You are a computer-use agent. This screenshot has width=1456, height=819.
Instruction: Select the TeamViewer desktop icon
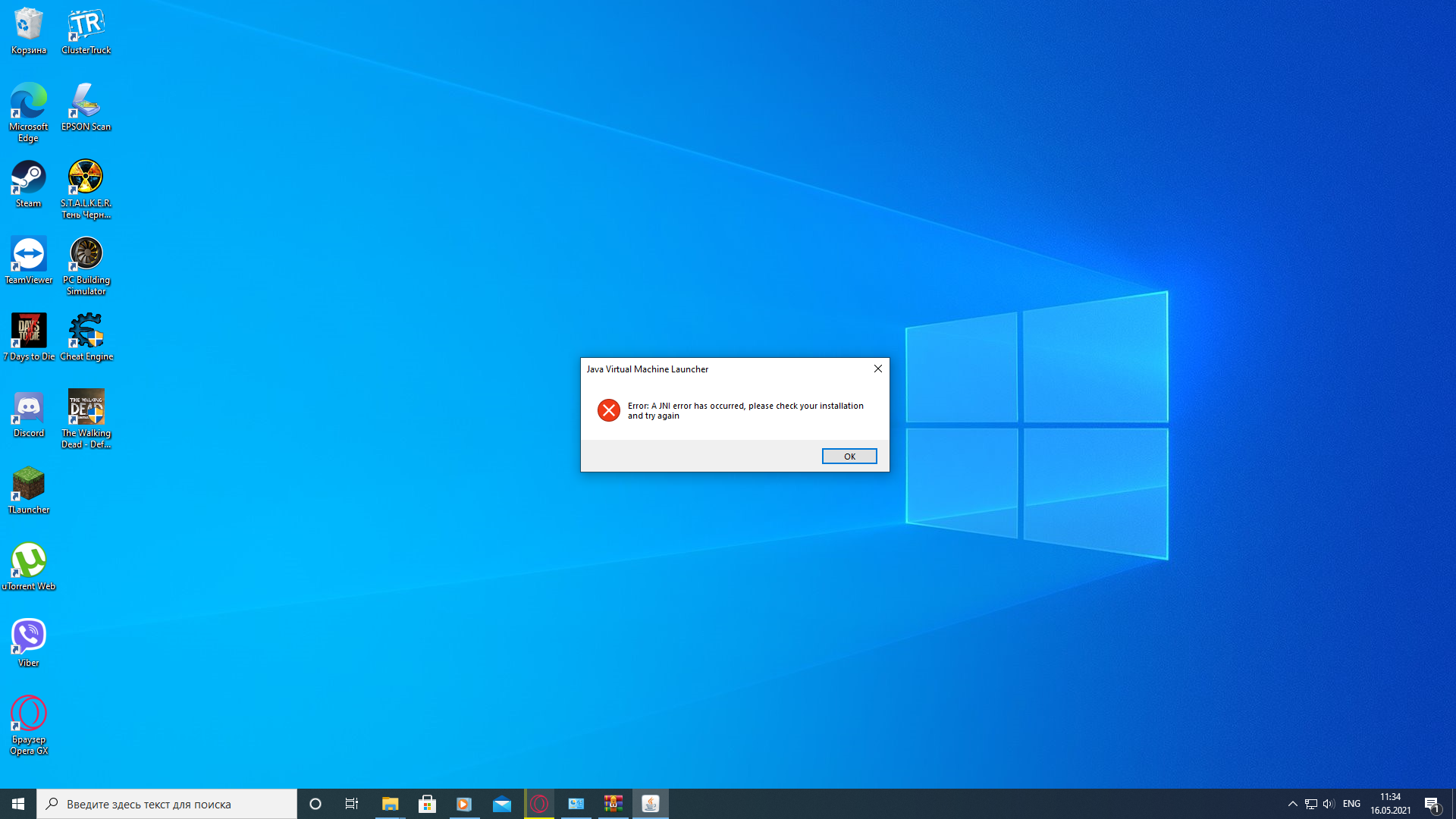(28, 259)
